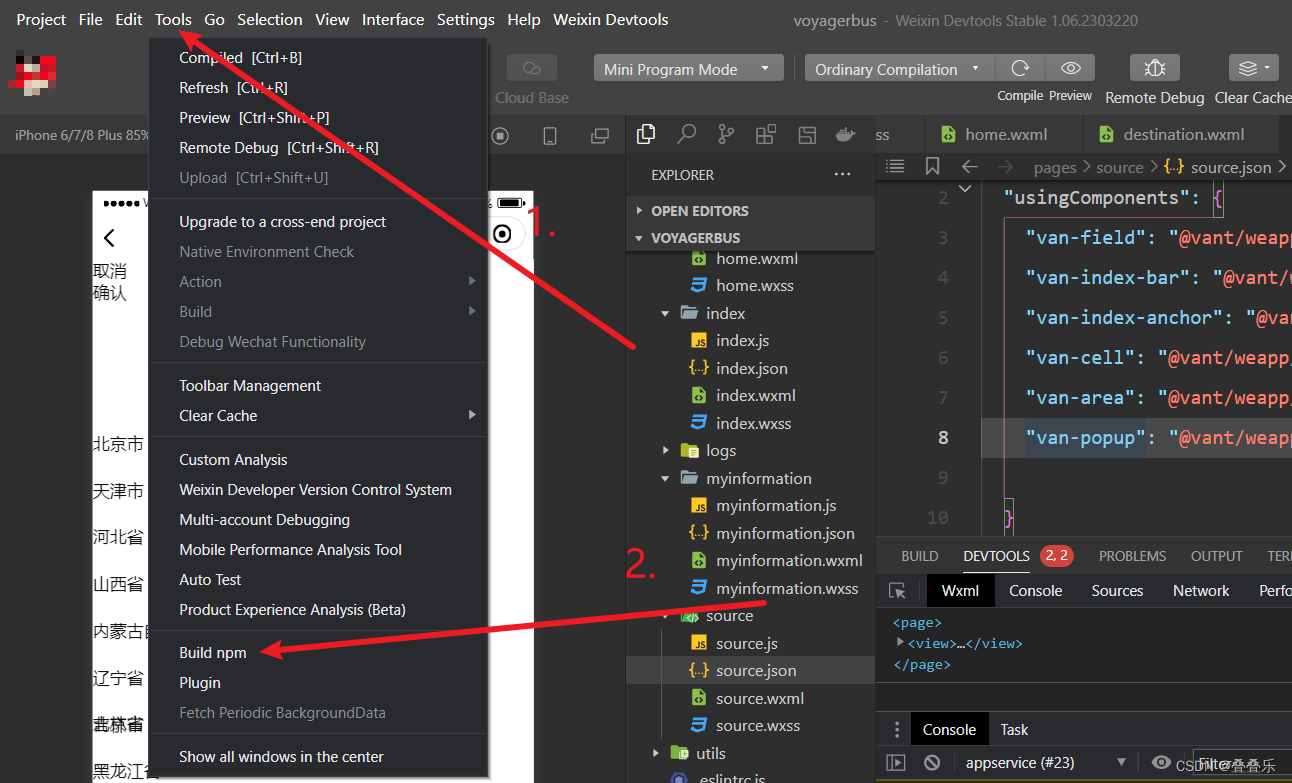
Task: Switch to the Network devtools tab
Action: [1201, 591]
